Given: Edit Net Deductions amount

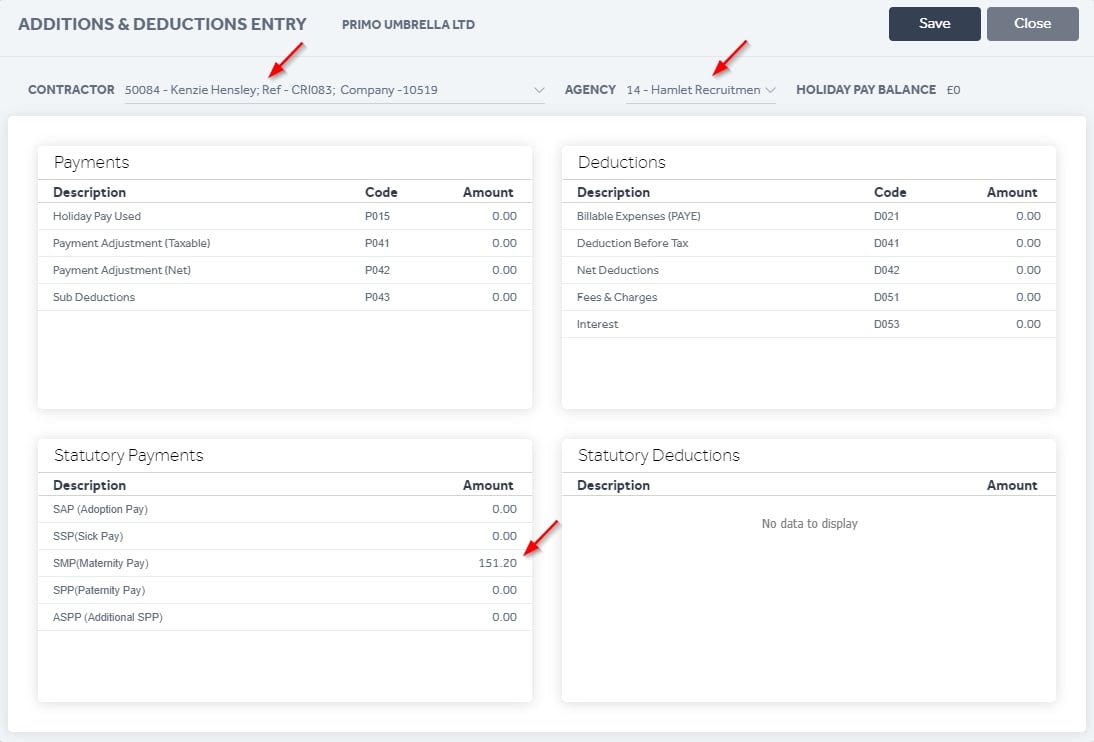Looking at the screenshot, I should click(x=1028, y=270).
